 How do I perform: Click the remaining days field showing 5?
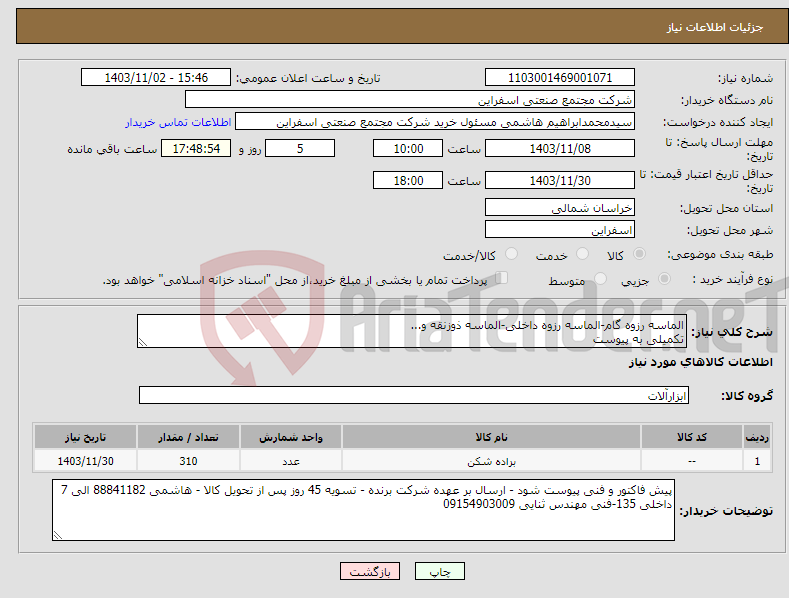(x=300, y=148)
